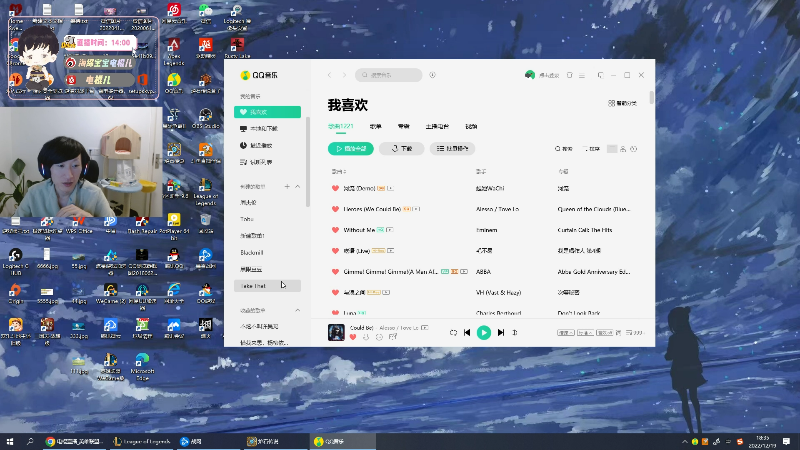Open WPS Office desktop icon

click(79, 224)
